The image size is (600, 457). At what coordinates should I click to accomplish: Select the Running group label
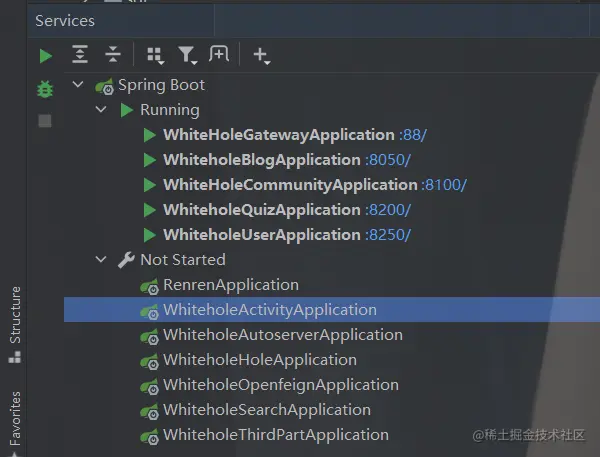click(170, 110)
